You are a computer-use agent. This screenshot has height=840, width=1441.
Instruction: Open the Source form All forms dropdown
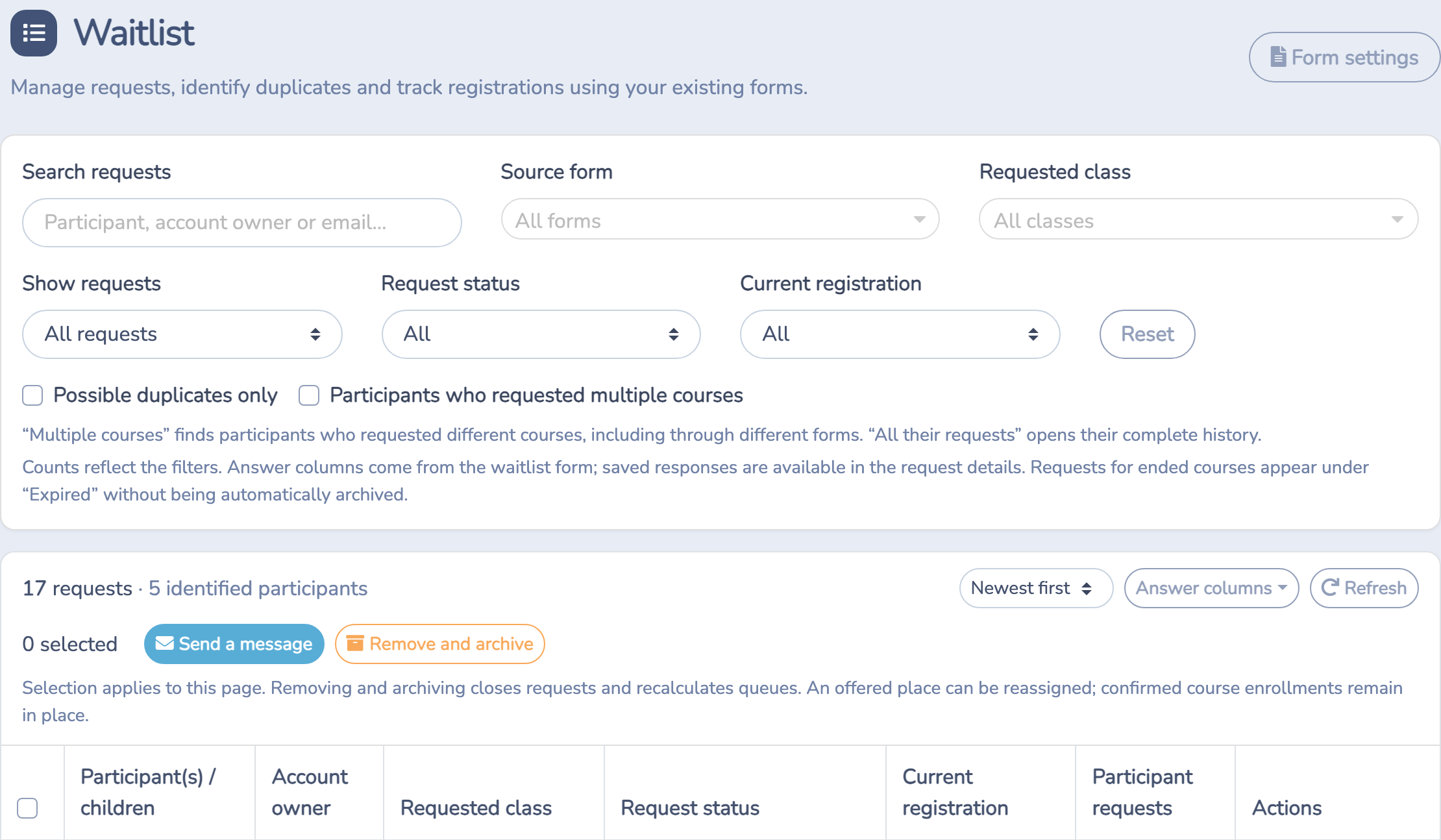pos(720,219)
